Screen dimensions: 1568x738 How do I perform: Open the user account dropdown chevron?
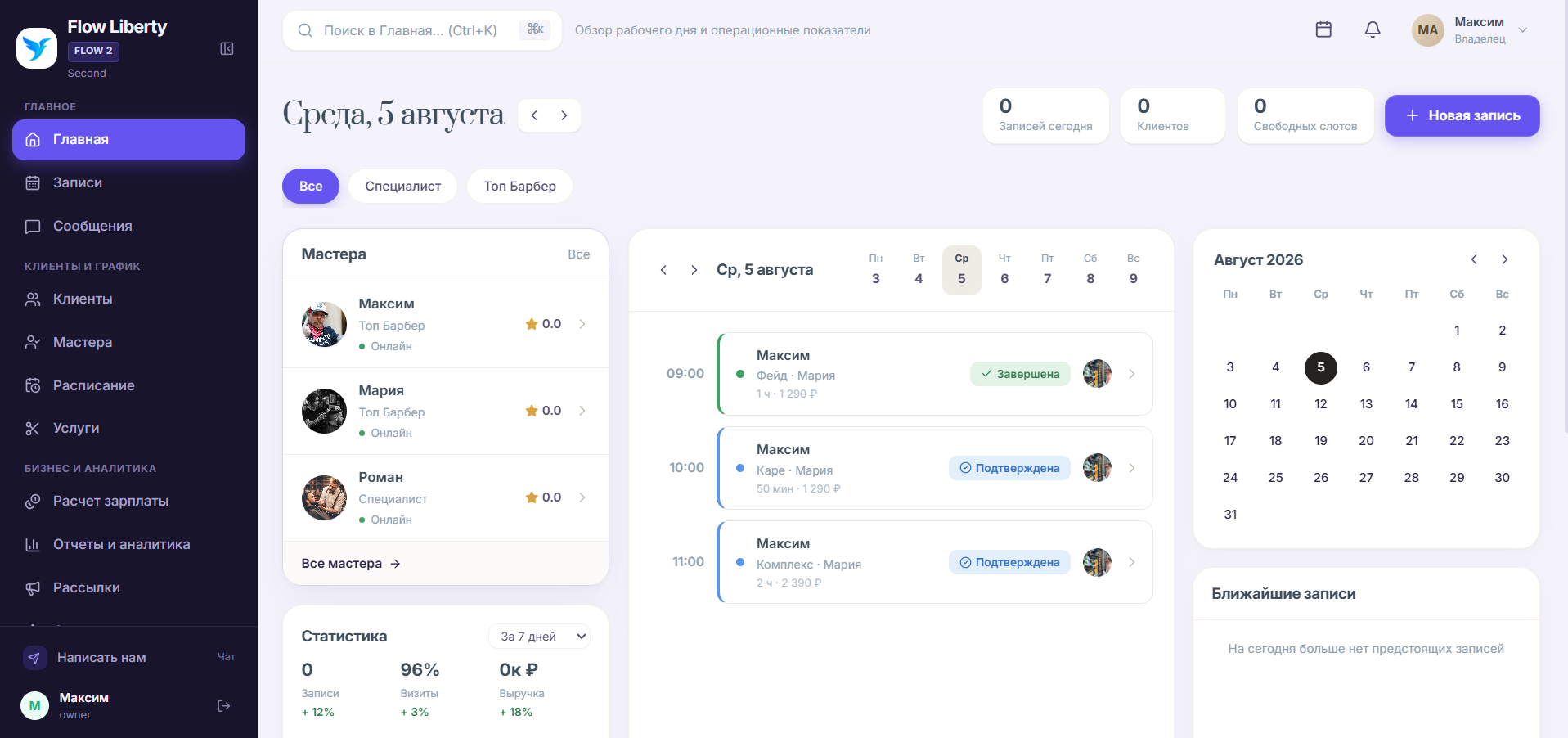(x=1523, y=30)
